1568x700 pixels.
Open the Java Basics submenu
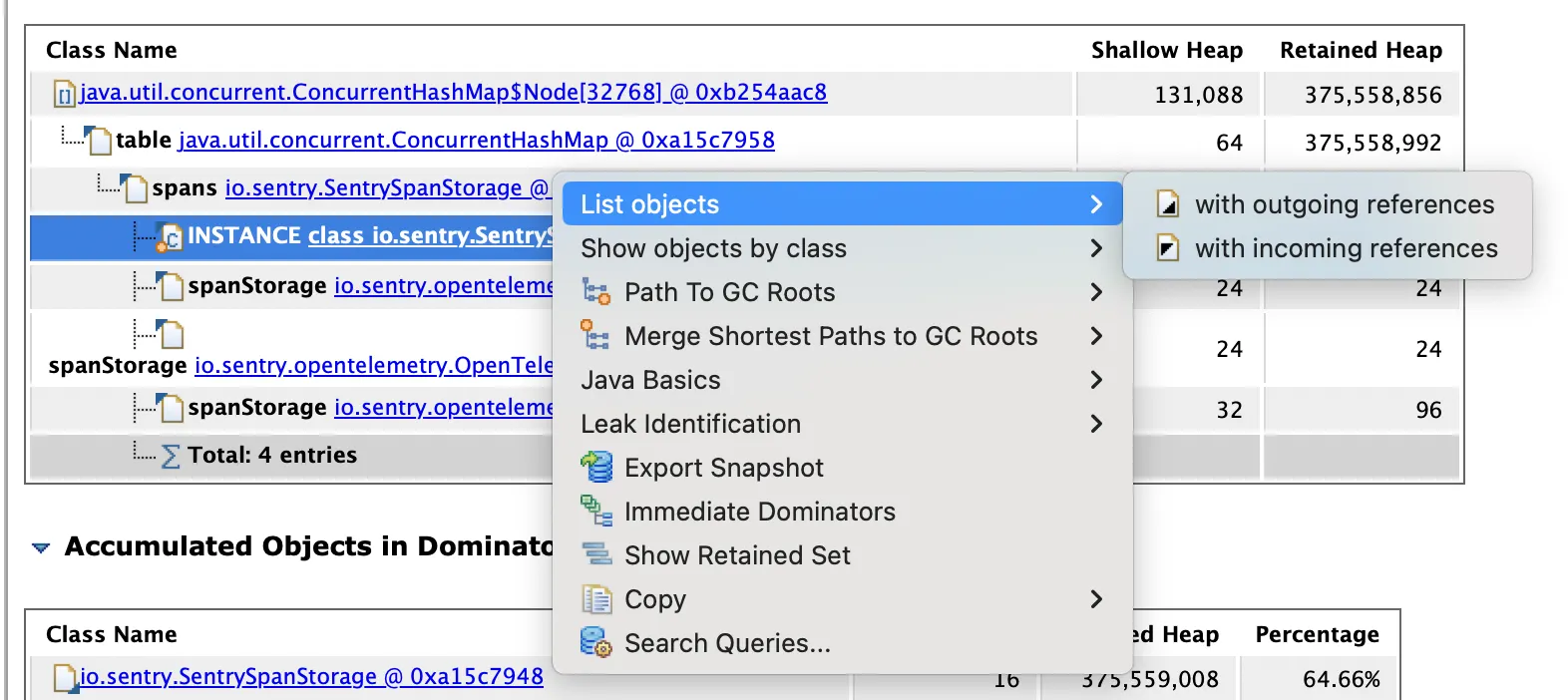[650, 380]
